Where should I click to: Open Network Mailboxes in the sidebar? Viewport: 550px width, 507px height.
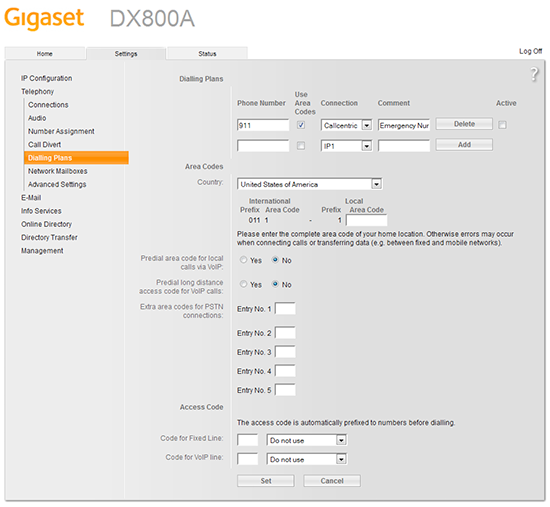(x=58, y=171)
